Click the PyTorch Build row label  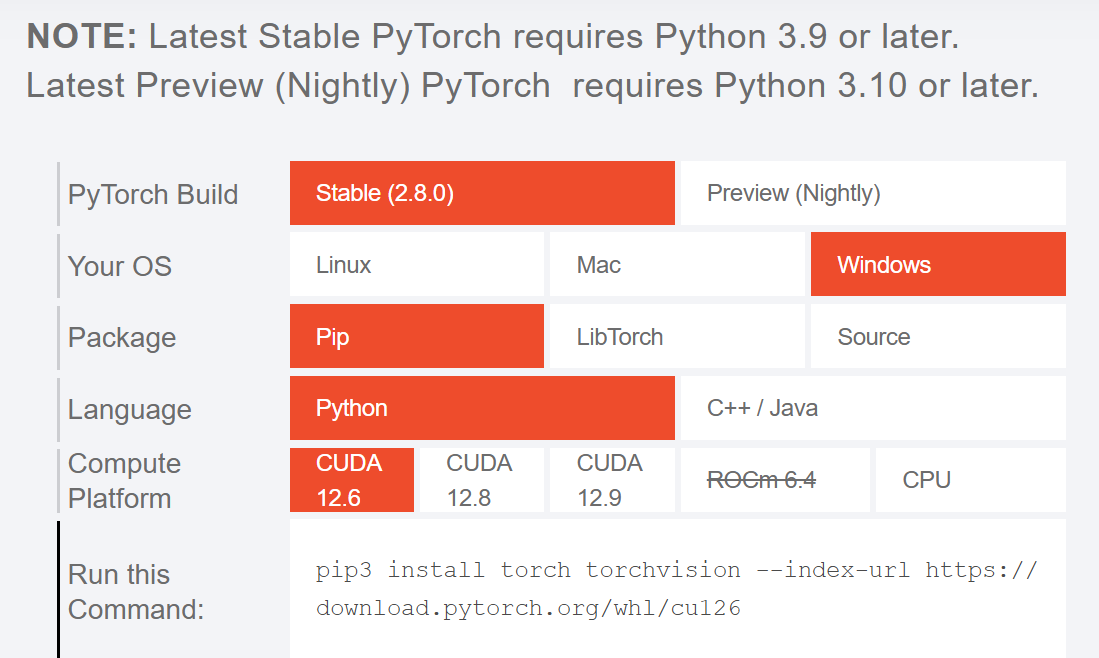[x=153, y=194]
